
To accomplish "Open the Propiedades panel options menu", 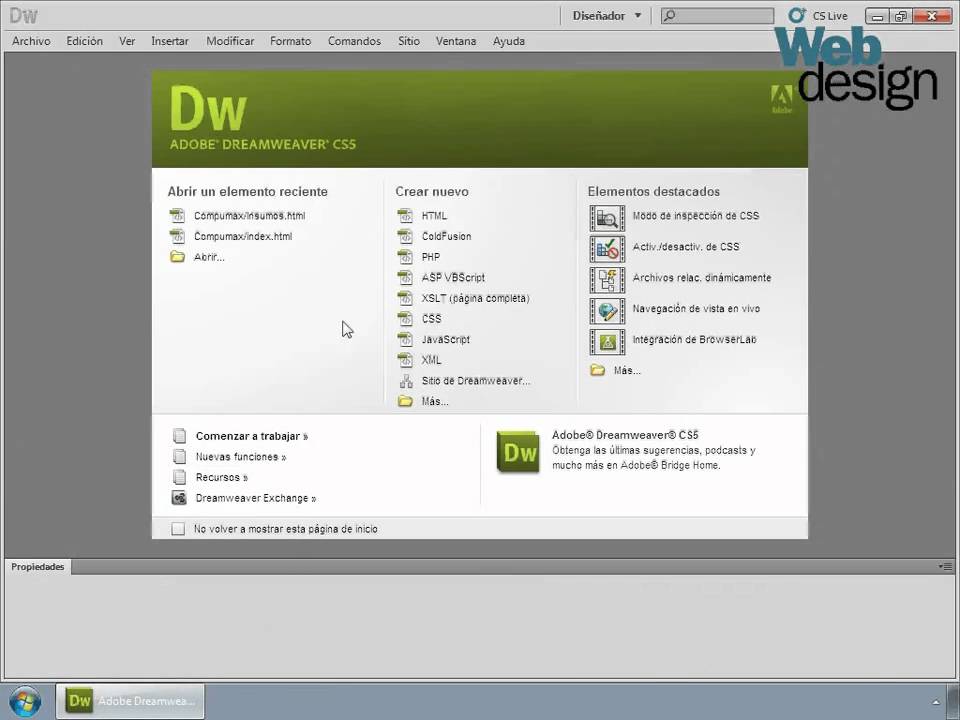I will (945, 566).
